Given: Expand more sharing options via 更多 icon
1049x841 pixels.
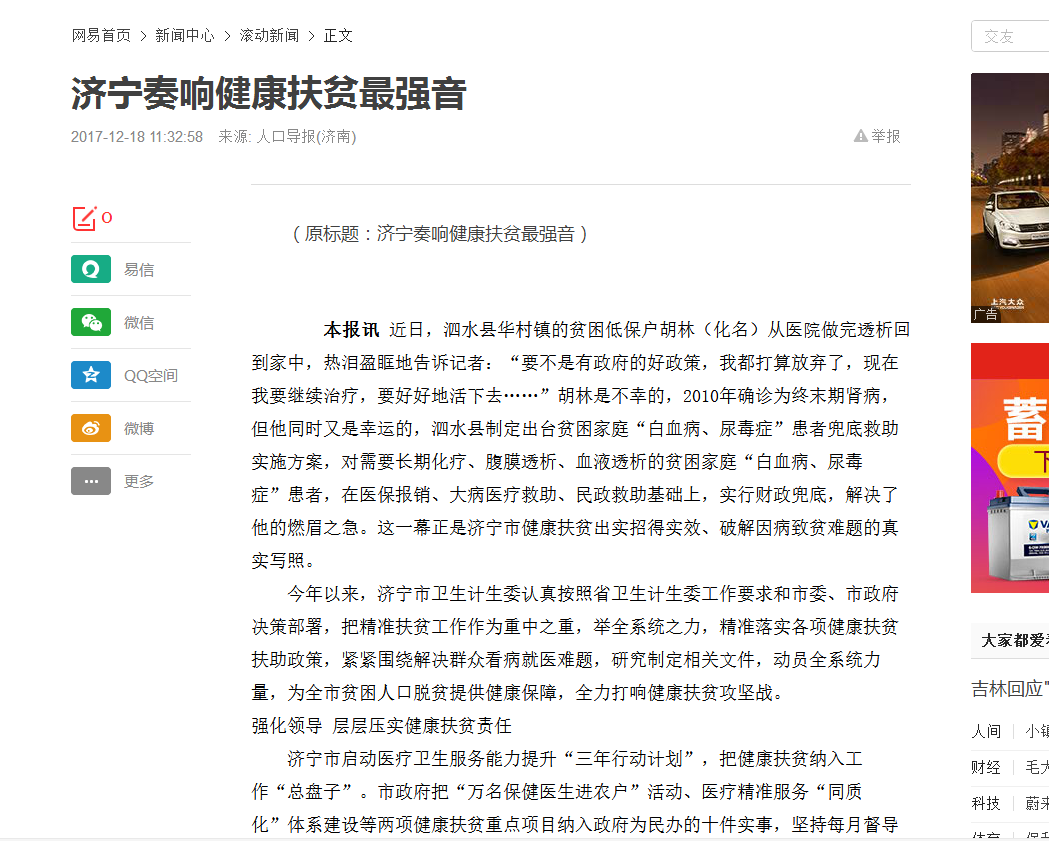Looking at the screenshot, I should click(x=91, y=482).
